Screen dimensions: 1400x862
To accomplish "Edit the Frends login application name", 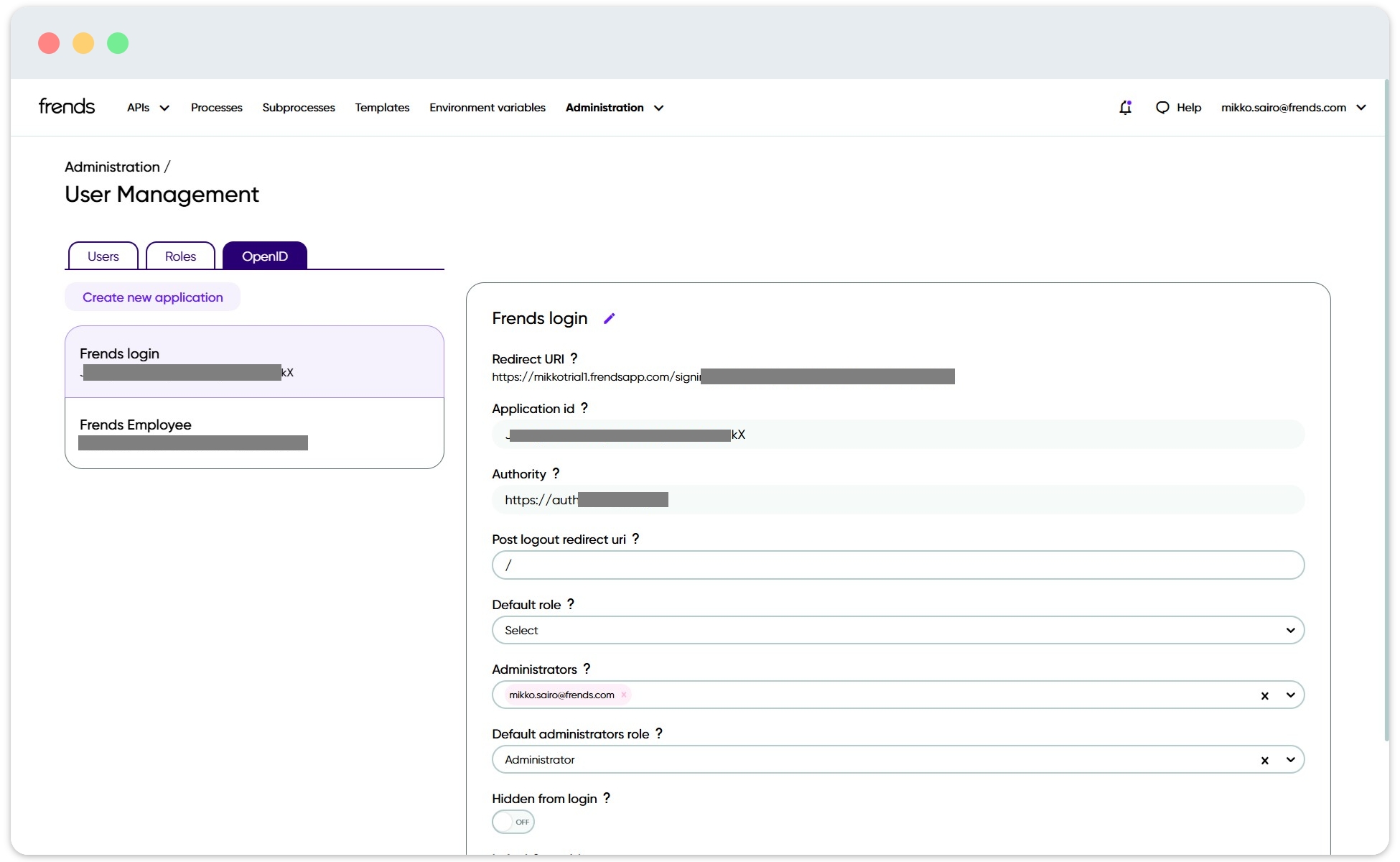I will pos(610,318).
